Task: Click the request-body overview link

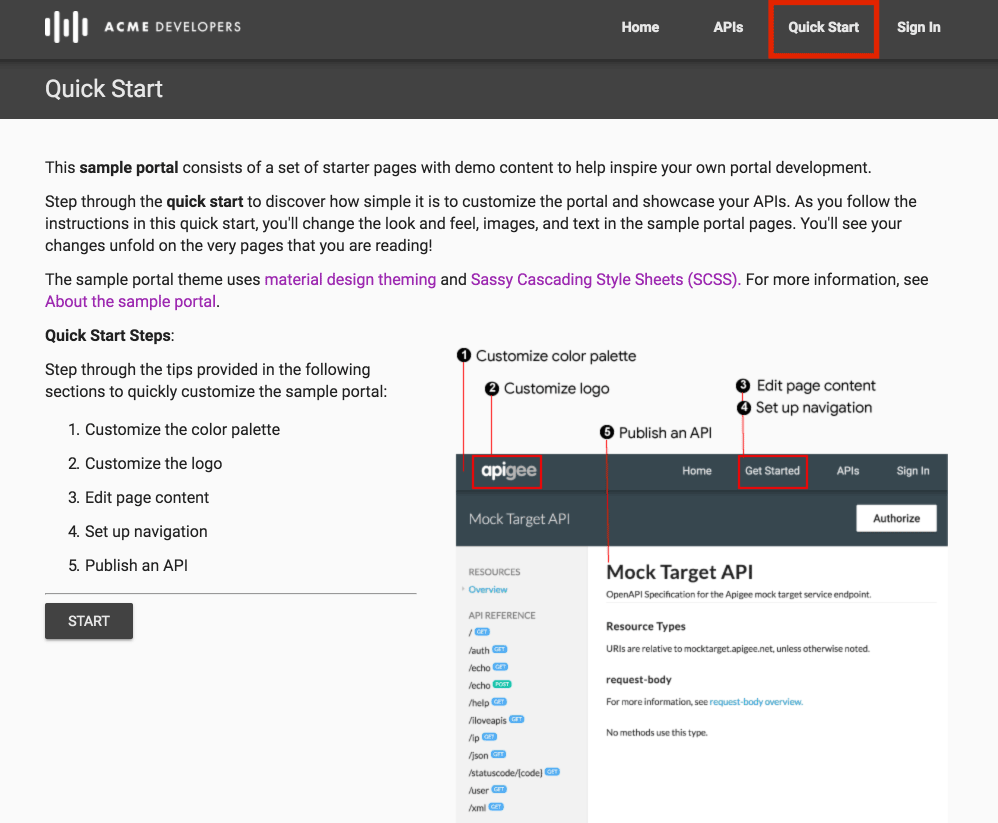Action: tap(755, 702)
